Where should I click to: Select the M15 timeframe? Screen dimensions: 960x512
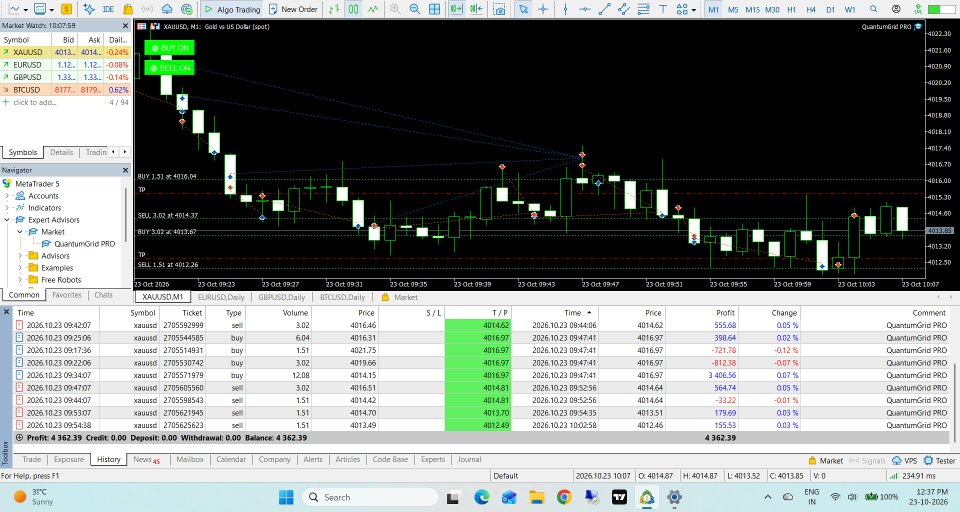[752, 9]
